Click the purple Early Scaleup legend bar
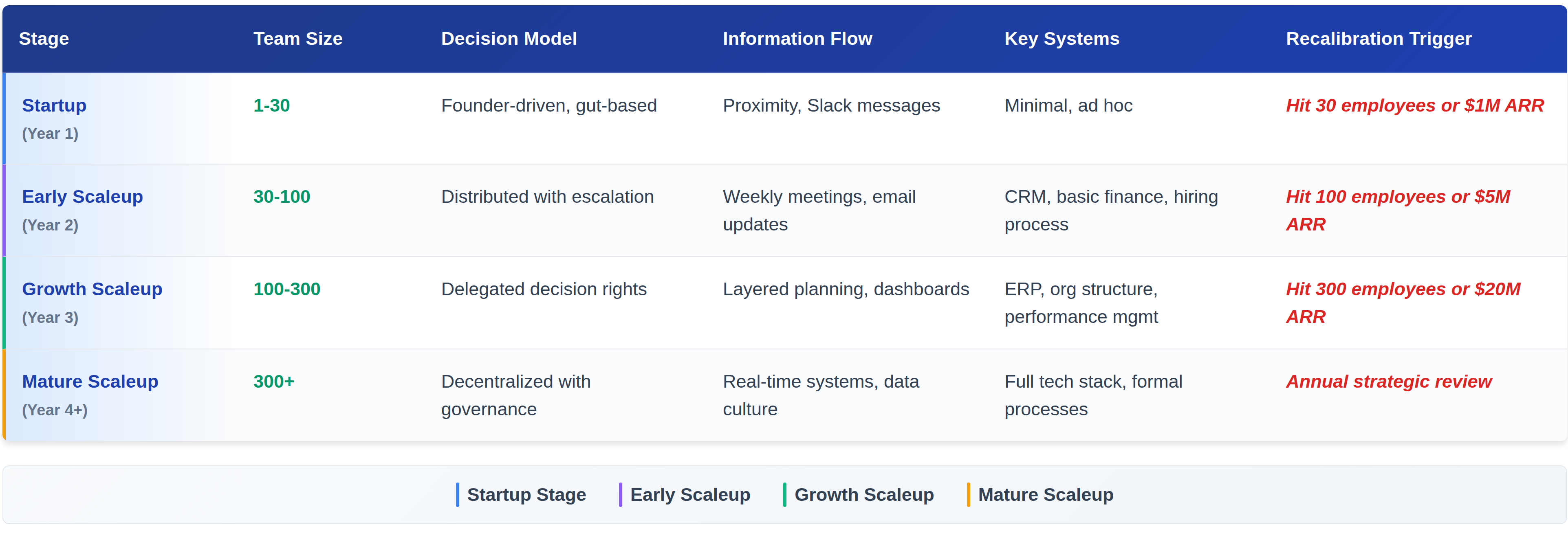Image resolution: width=1568 pixels, height=533 pixels. point(620,495)
